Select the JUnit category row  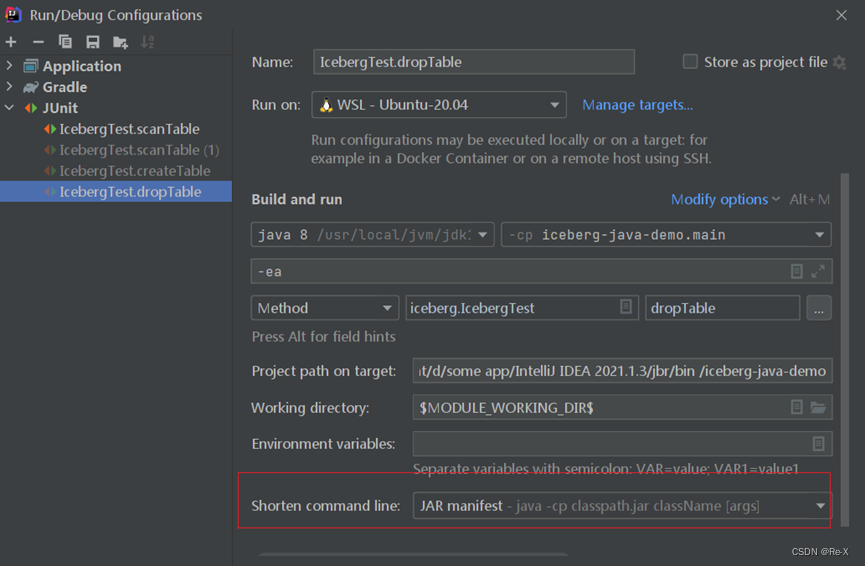[116, 108]
